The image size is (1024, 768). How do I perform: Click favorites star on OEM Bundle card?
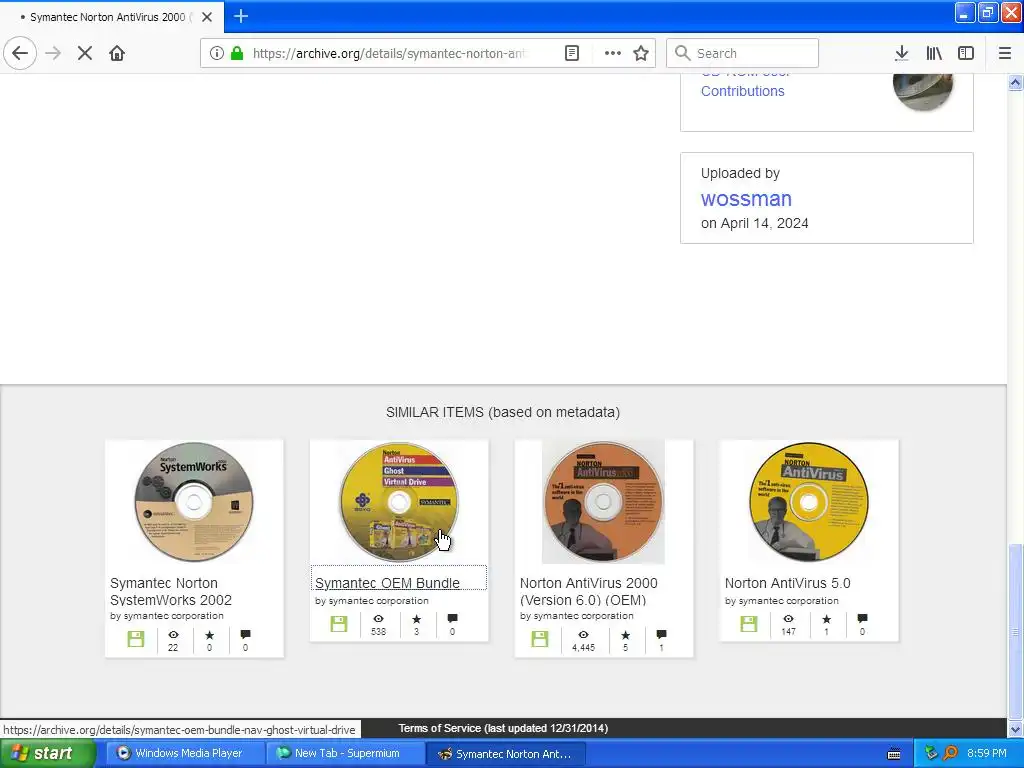coord(417,618)
